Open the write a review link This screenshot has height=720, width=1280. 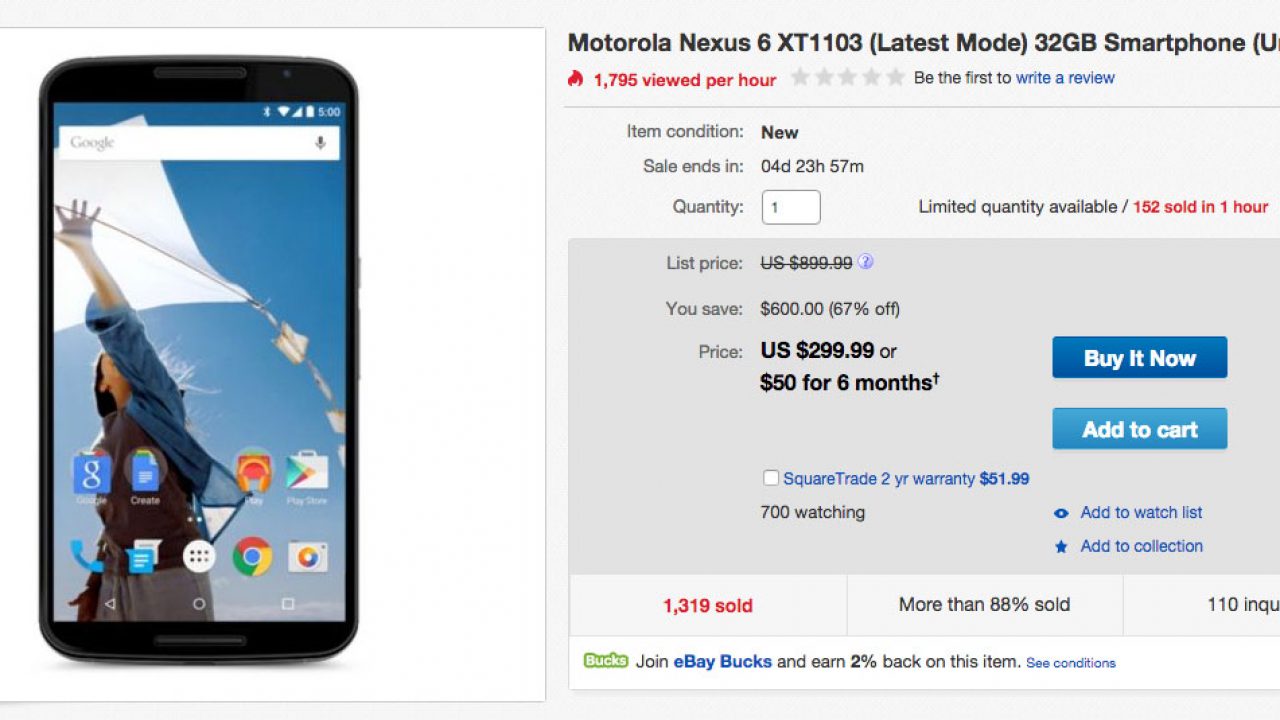[1065, 78]
